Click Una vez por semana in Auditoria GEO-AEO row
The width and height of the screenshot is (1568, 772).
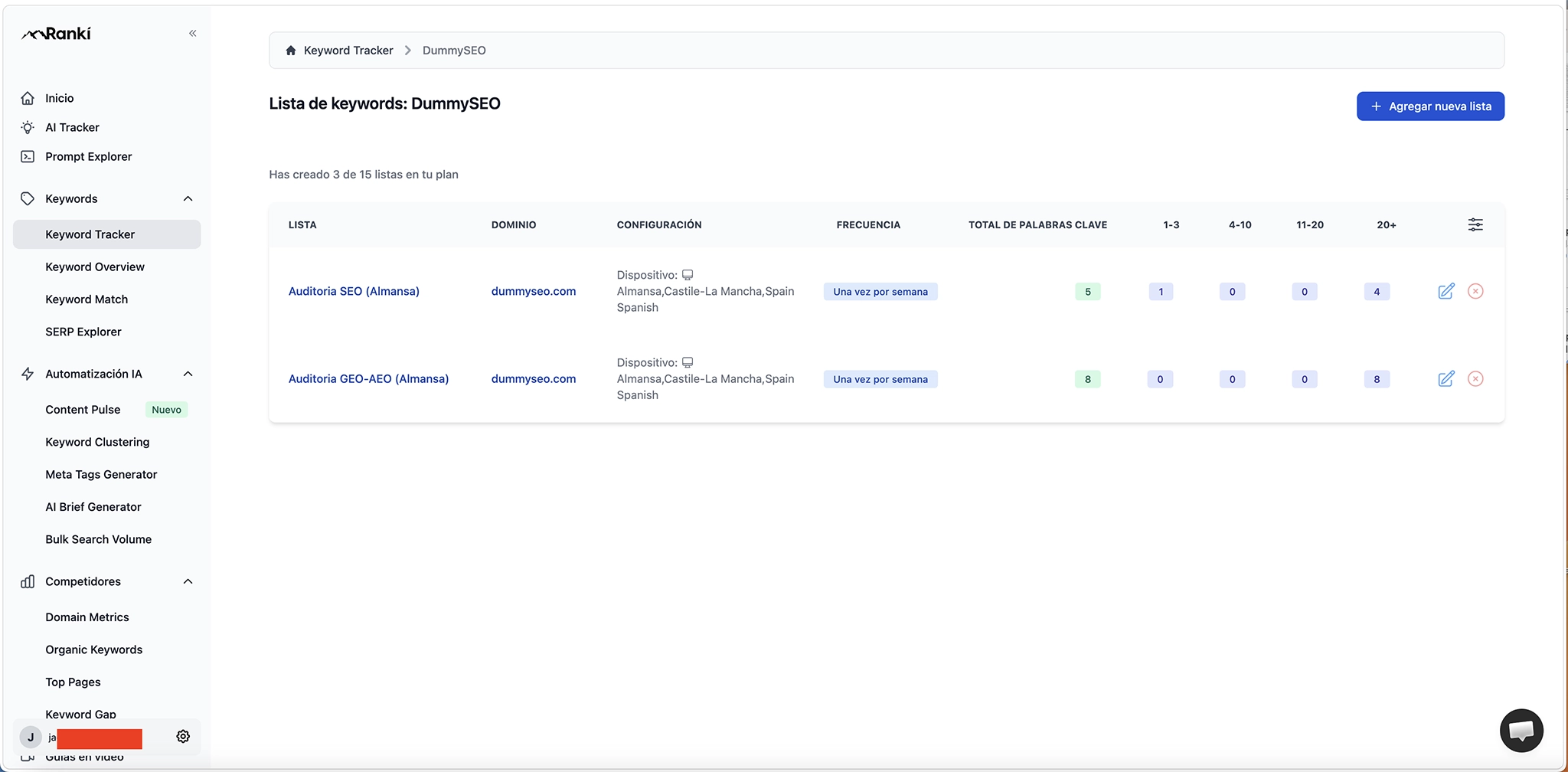[x=880, y=379]
